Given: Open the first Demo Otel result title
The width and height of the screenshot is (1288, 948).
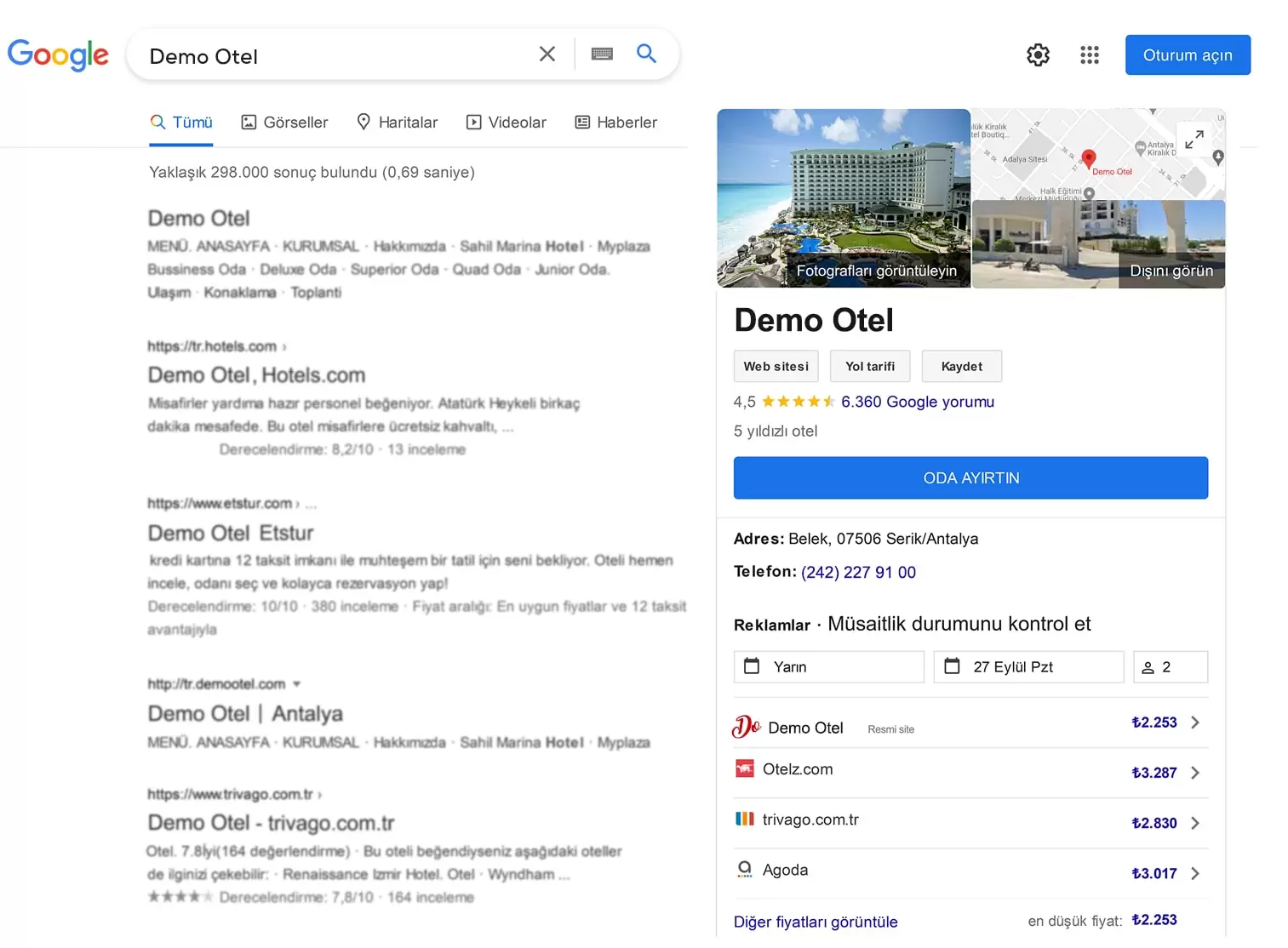Looking at the screenshot, I should point(199,219).
